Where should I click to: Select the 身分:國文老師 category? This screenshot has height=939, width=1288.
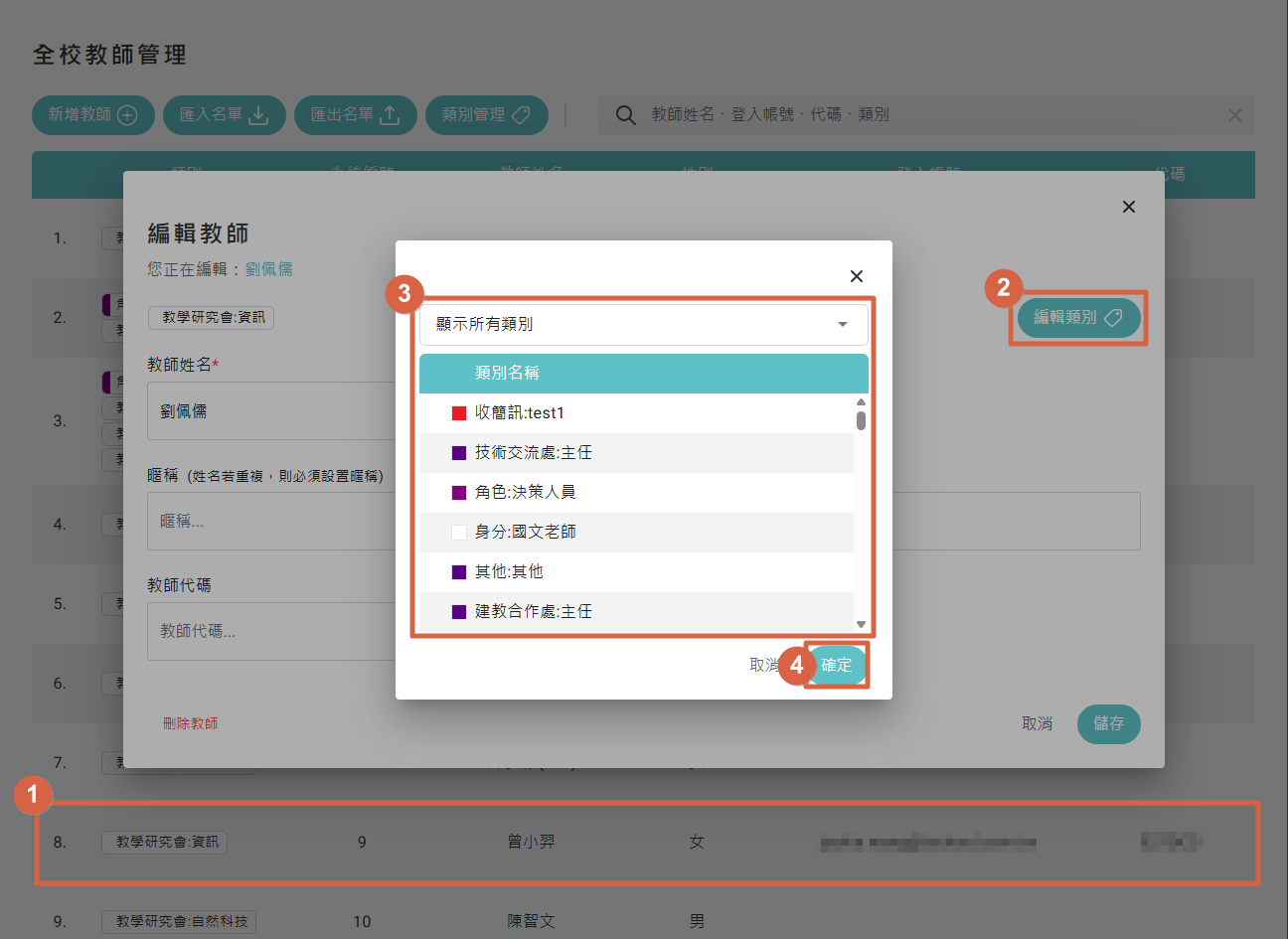(525, 533)
